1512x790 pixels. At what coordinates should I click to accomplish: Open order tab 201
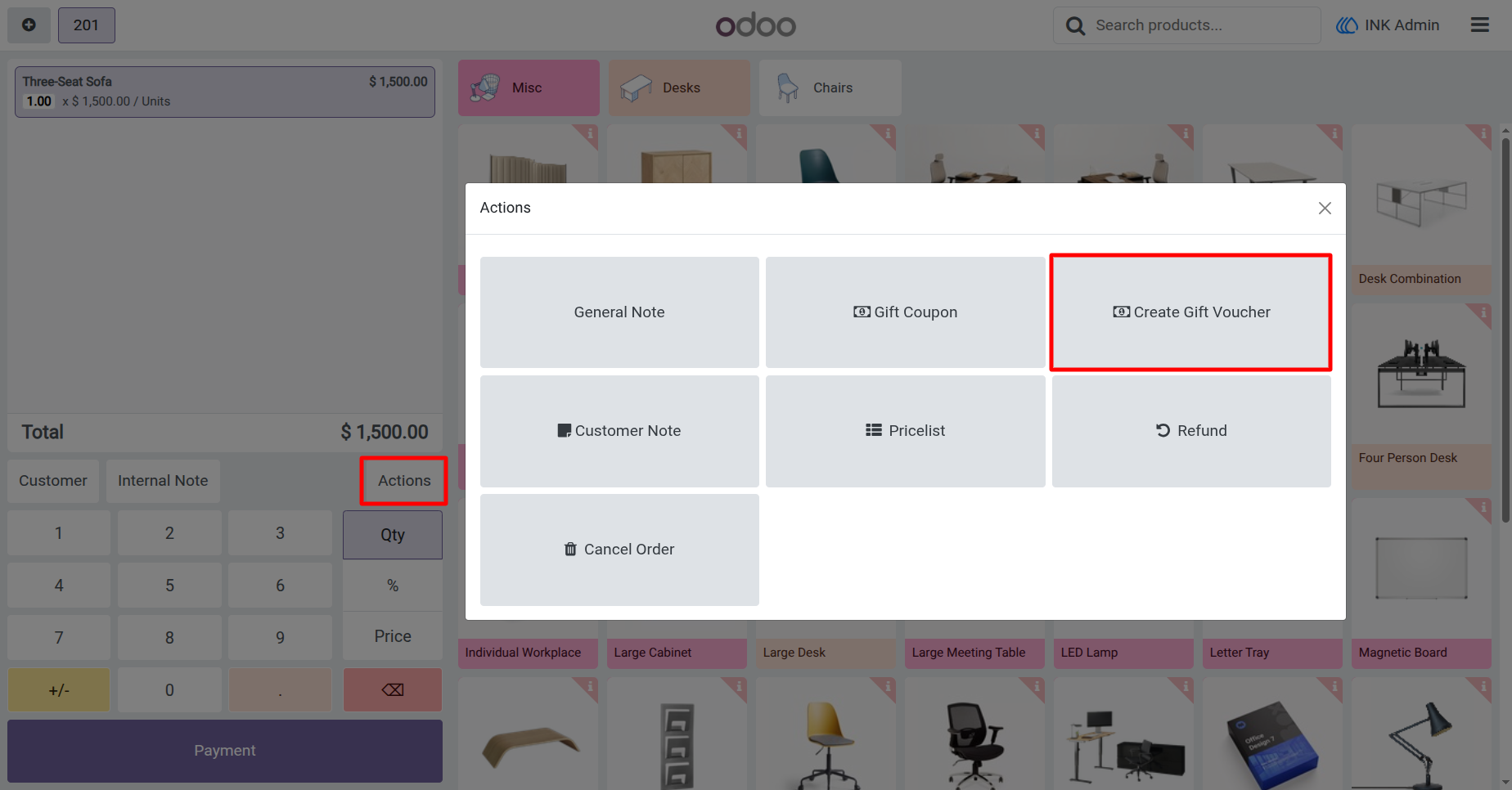86,25
